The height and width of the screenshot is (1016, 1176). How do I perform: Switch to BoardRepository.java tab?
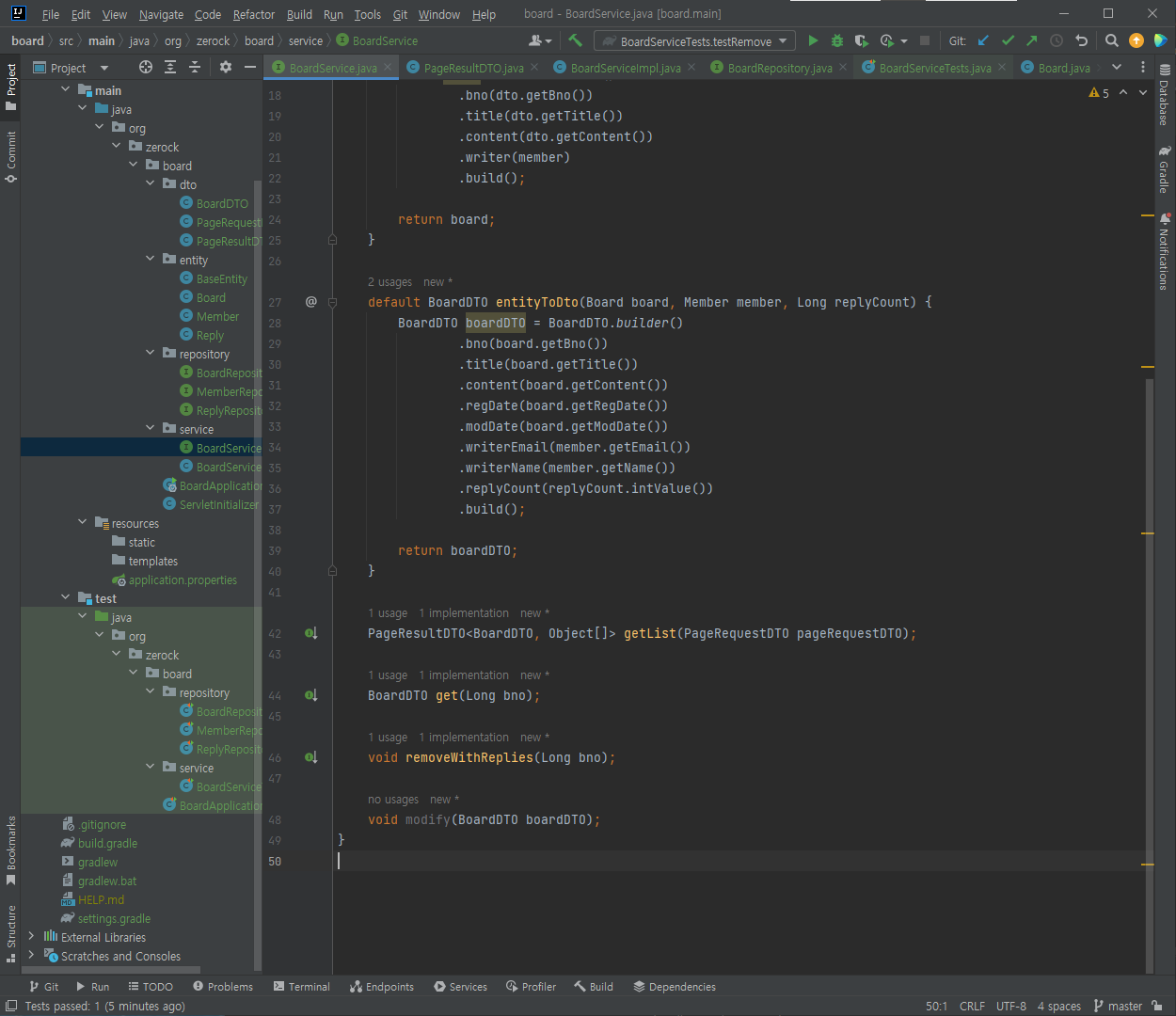coord(779,68)
